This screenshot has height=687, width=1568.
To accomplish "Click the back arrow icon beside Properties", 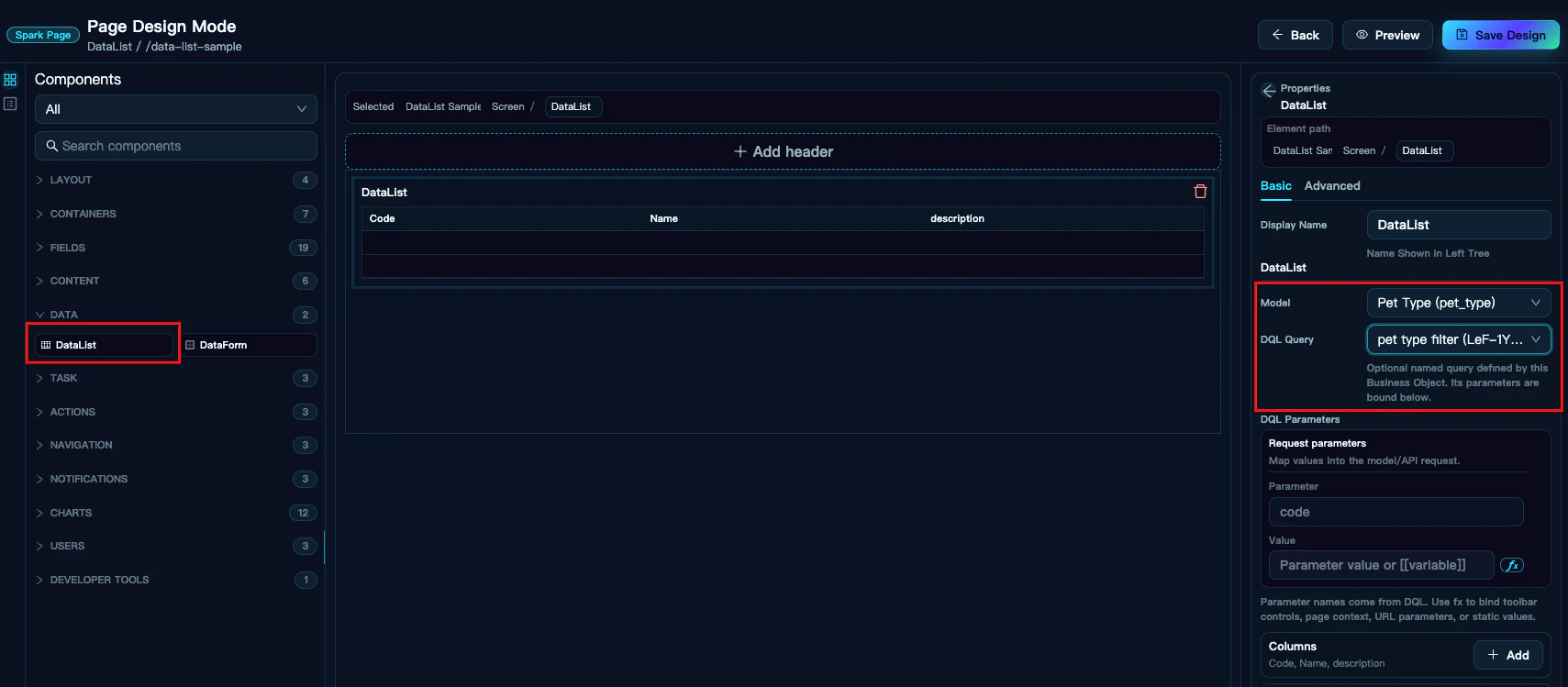I will 1269,91.
